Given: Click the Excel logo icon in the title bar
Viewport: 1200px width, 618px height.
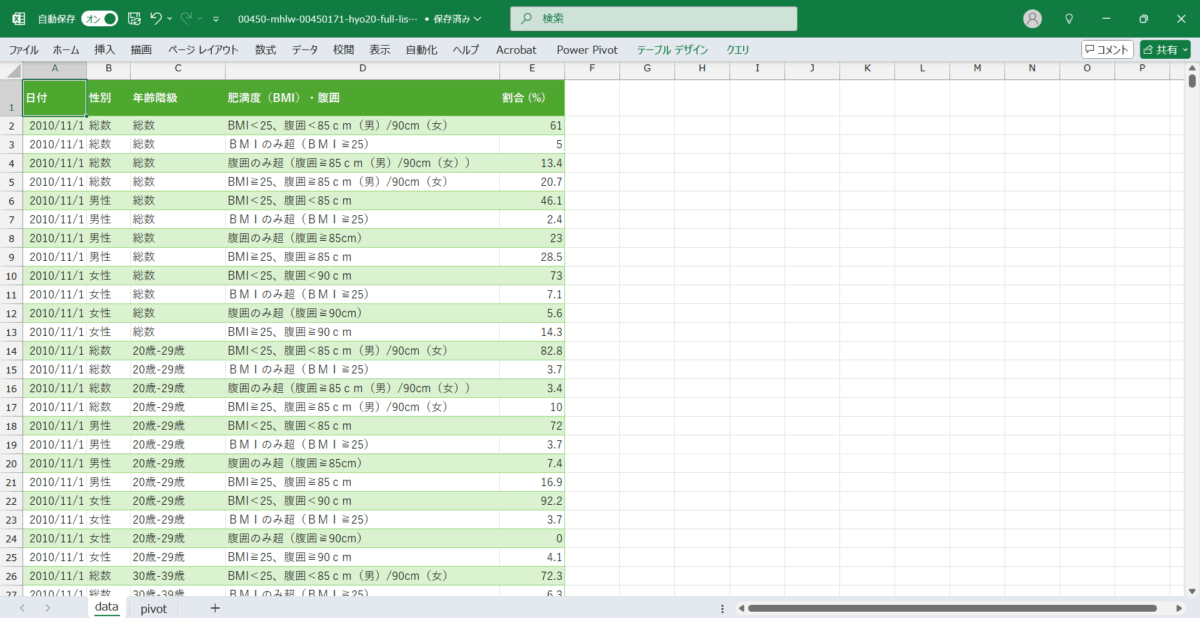Looking at the screenshot, I should click(18, 19).
